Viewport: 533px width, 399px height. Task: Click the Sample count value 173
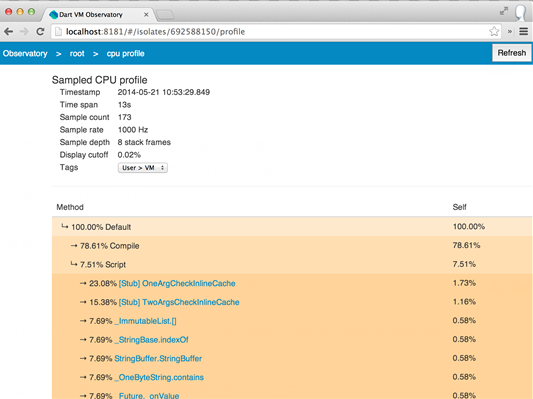coord(124,117)
